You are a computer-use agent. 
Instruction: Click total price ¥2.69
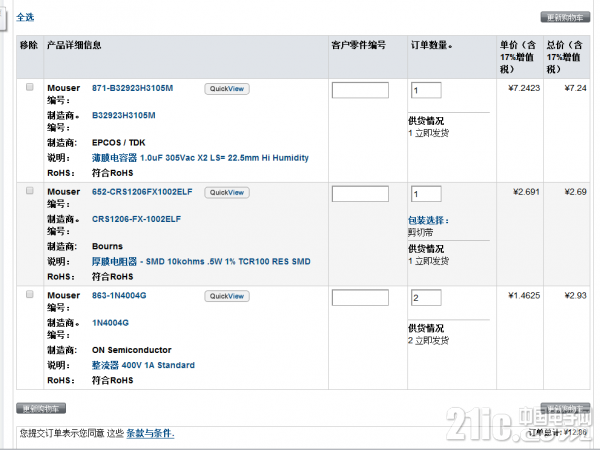[575, 192]
